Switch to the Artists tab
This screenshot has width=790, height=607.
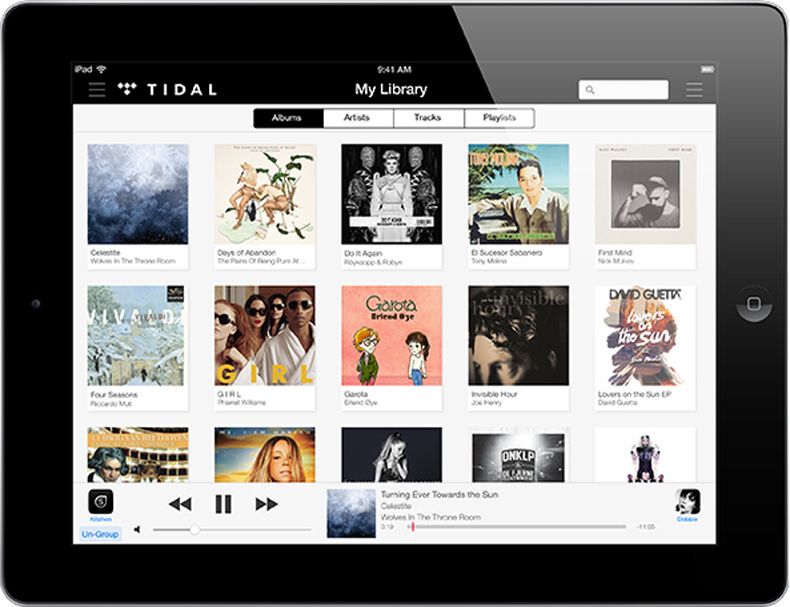click(x=358, y=118)
